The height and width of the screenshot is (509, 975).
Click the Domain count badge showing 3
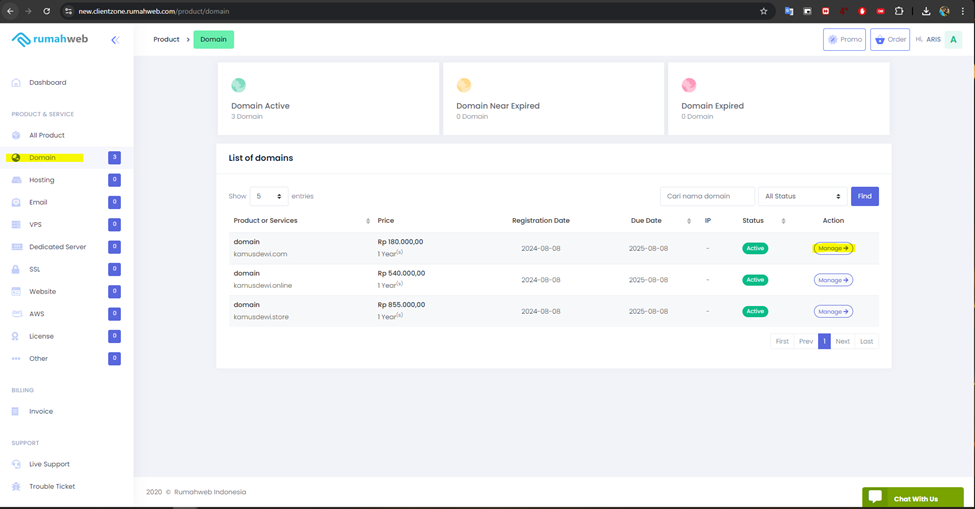(x=114, y=158)
